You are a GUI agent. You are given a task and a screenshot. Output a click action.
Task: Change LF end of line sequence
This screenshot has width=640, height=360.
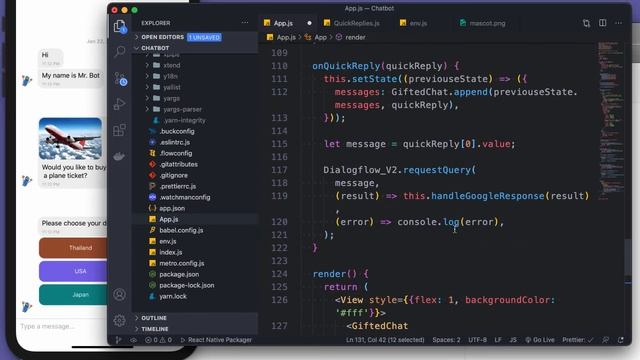click(498, 340)
